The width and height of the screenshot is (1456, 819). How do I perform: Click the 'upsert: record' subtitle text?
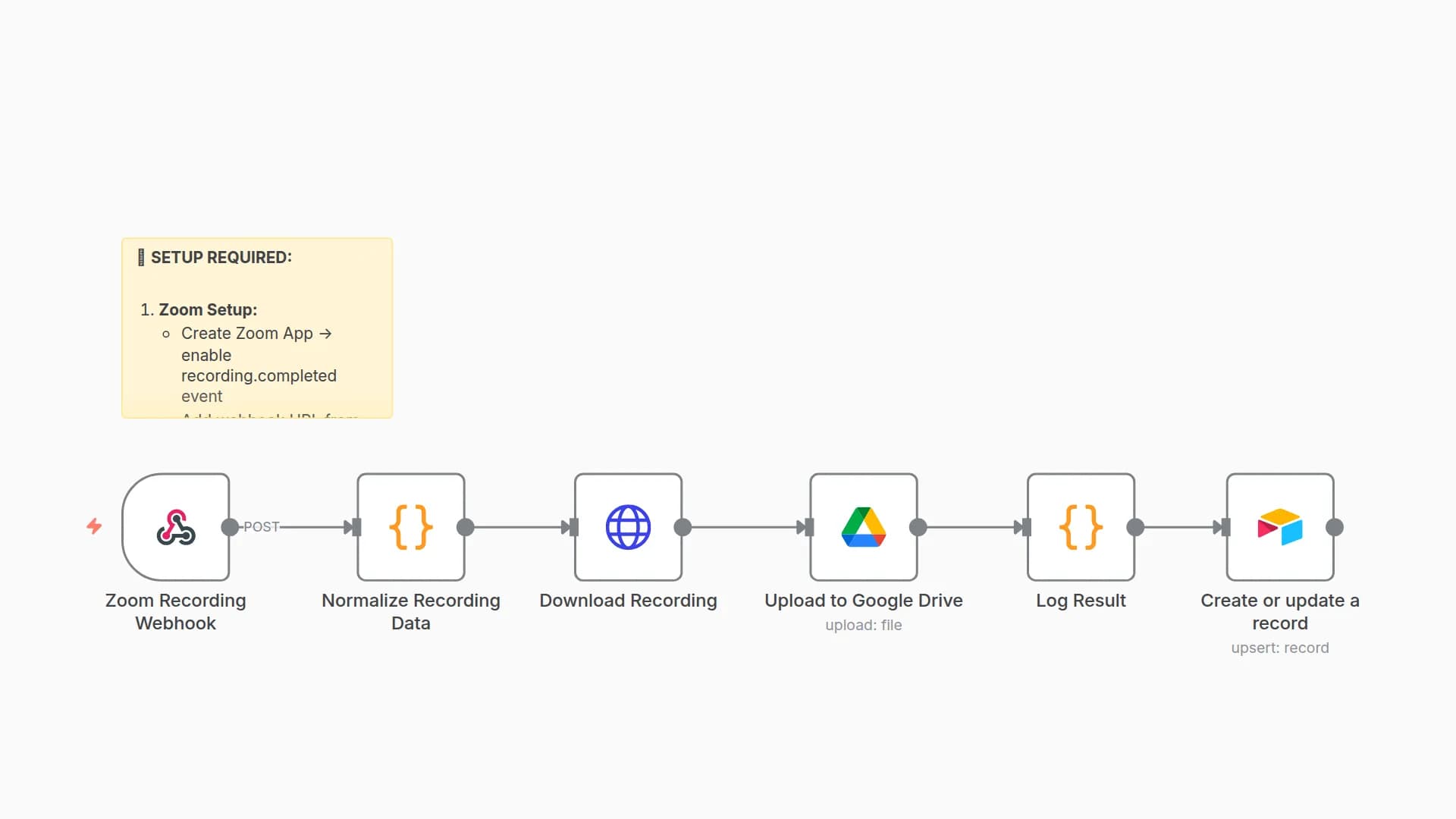point(1279,648)
